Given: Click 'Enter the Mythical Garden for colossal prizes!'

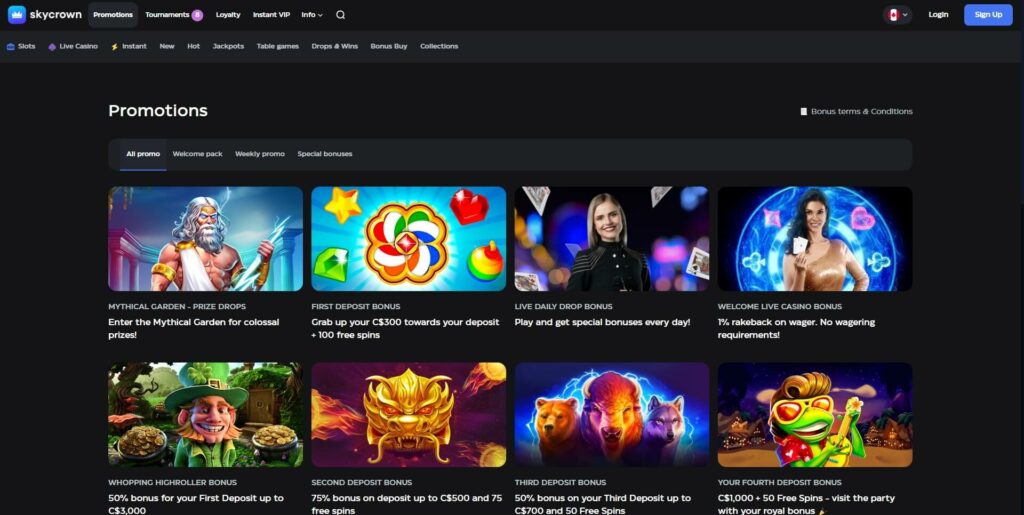Looking at the screenshot, I should click(194, 328).
